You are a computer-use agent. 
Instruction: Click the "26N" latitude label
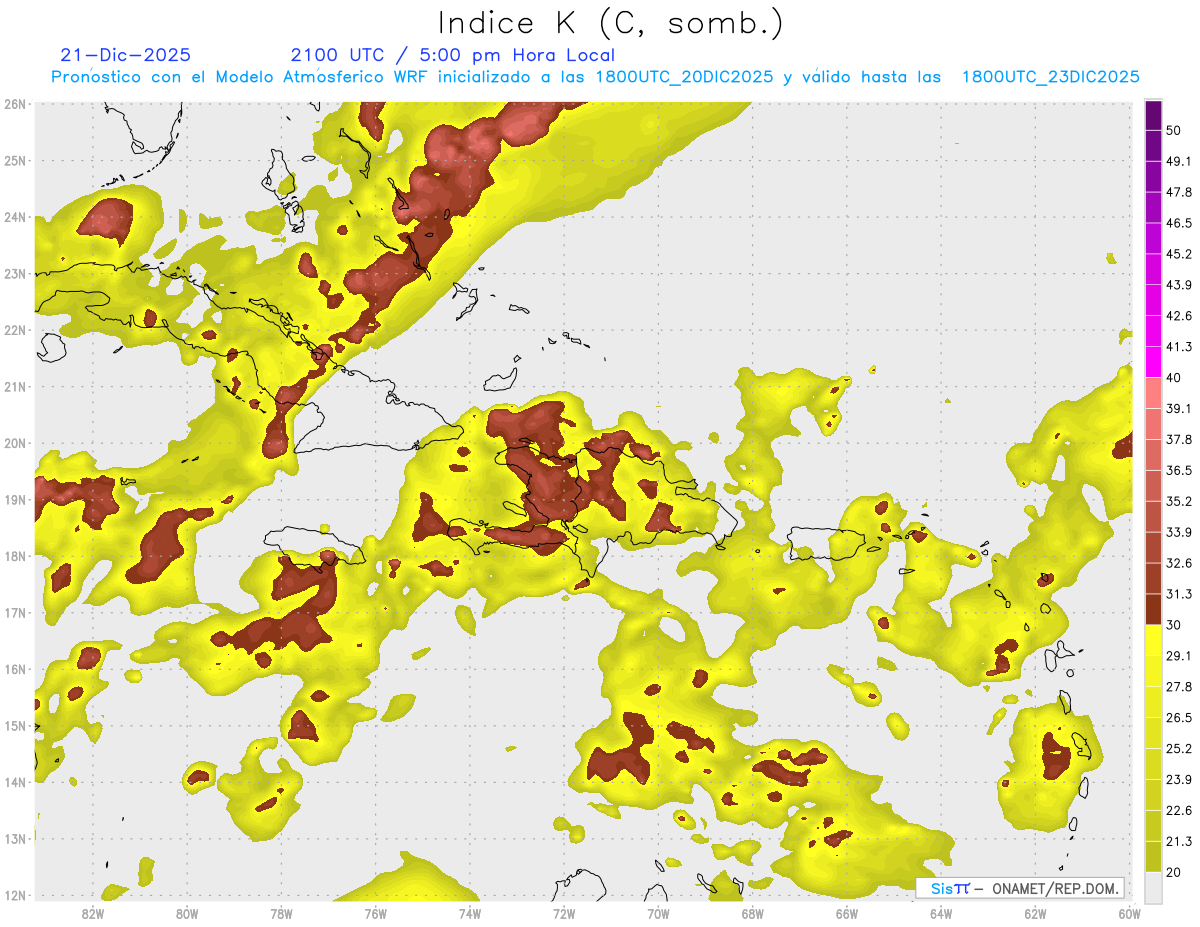(x=15, y=104)
